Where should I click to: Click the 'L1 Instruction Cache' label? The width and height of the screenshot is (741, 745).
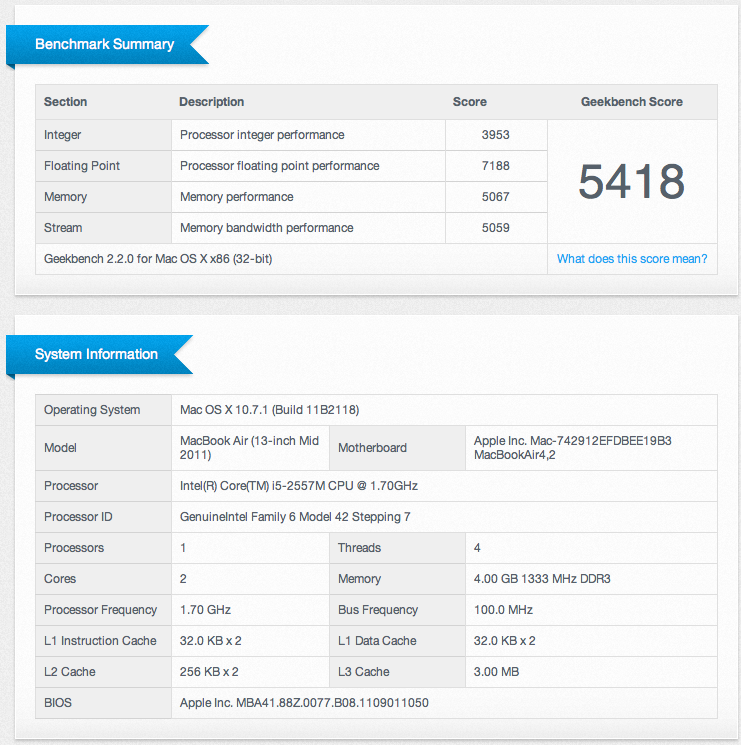click(x=100, y=640)
